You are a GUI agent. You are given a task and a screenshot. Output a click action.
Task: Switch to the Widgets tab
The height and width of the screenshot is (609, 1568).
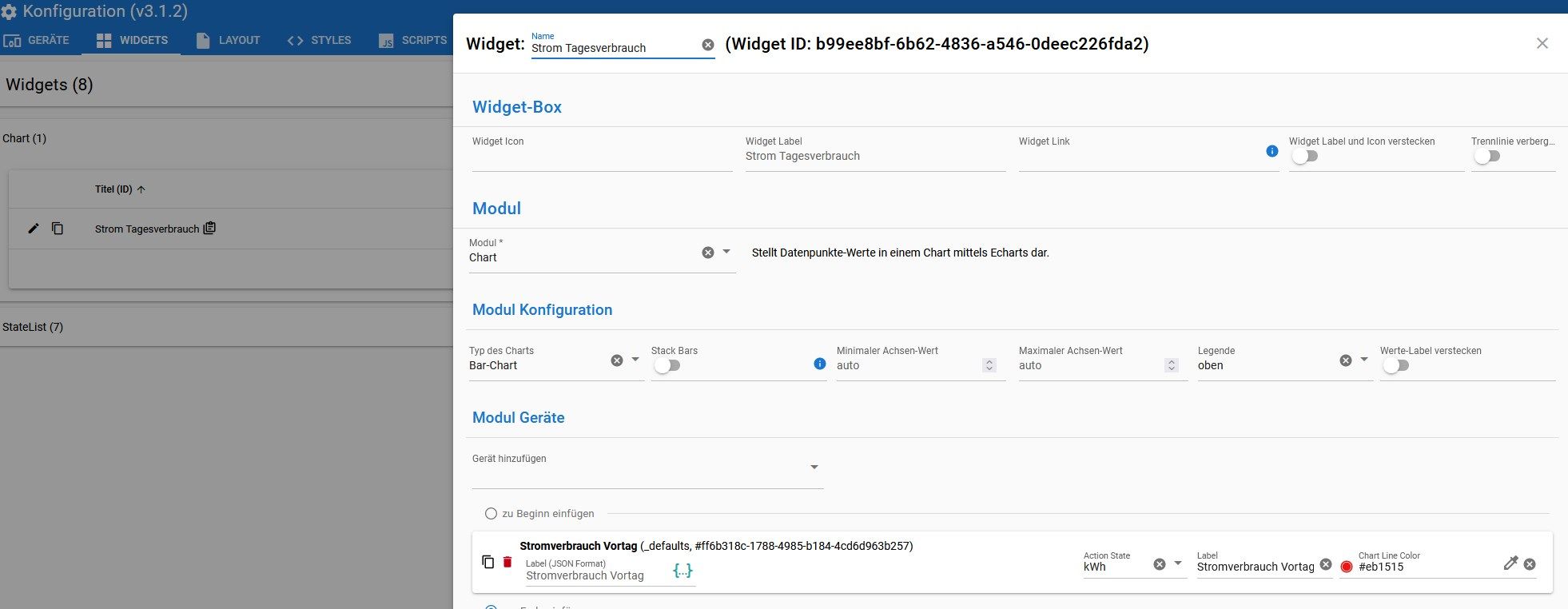pos(131,40)
